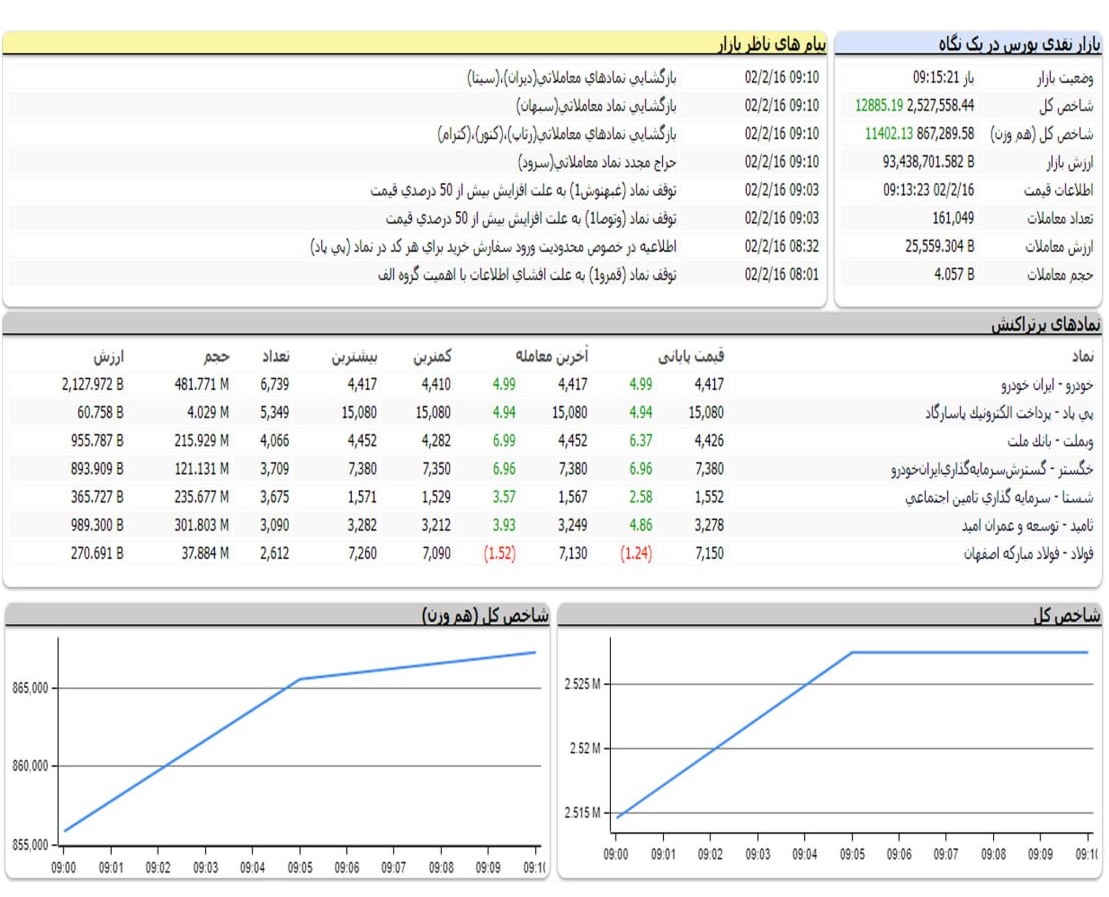Viewport: 1109px width, 897px height.
Task: Click the شاخص کل (هم وزن) chart title
Action: point(485,615)
